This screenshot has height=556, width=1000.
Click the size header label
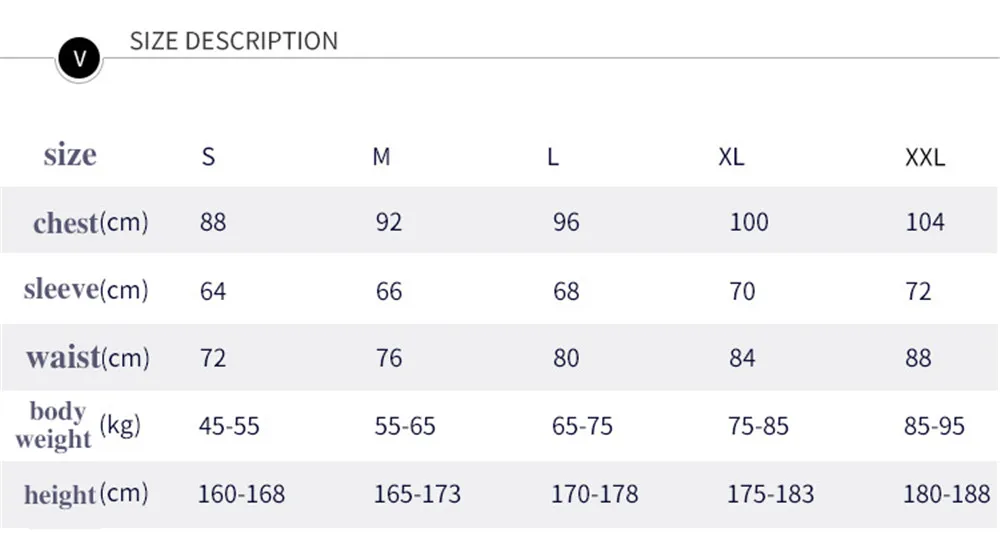coord(70,155)
